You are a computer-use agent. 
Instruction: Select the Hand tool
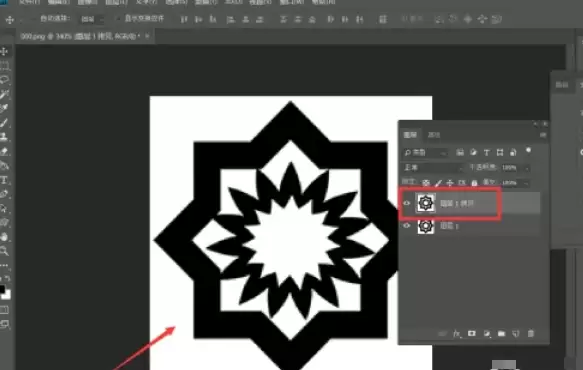[4, 237]
